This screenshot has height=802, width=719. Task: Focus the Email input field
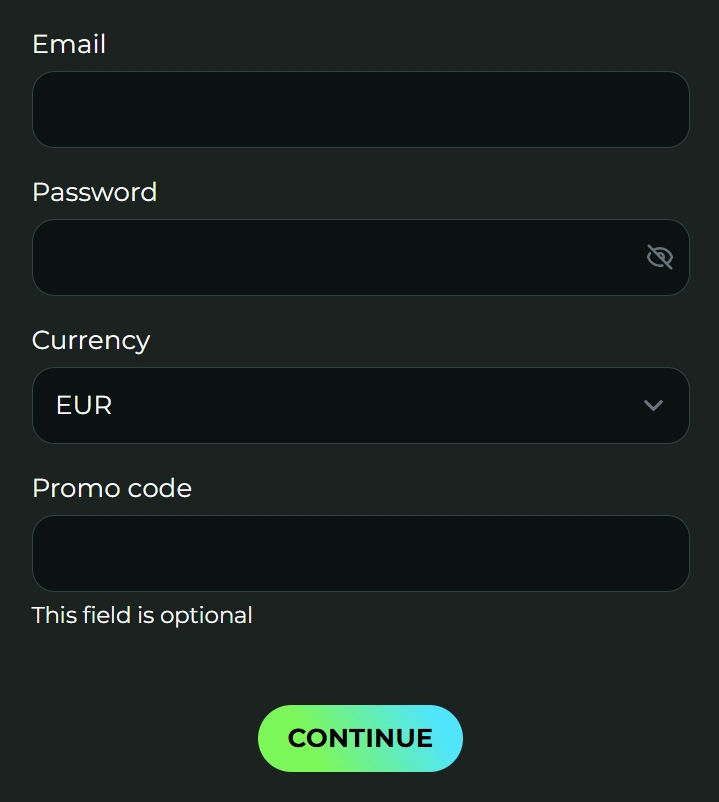360,109
